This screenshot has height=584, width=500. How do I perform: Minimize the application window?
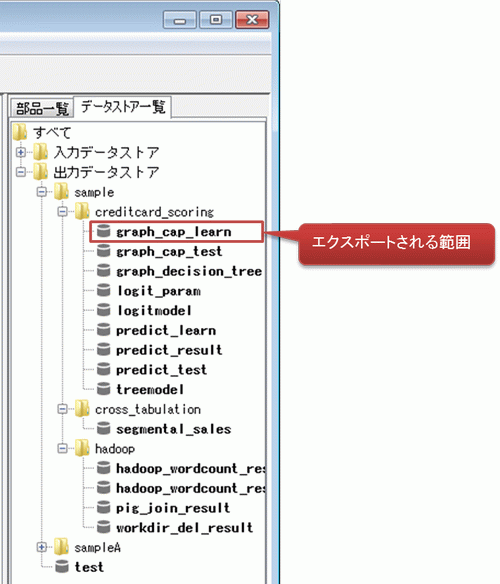pyautogui.click(x=180, y=19)
